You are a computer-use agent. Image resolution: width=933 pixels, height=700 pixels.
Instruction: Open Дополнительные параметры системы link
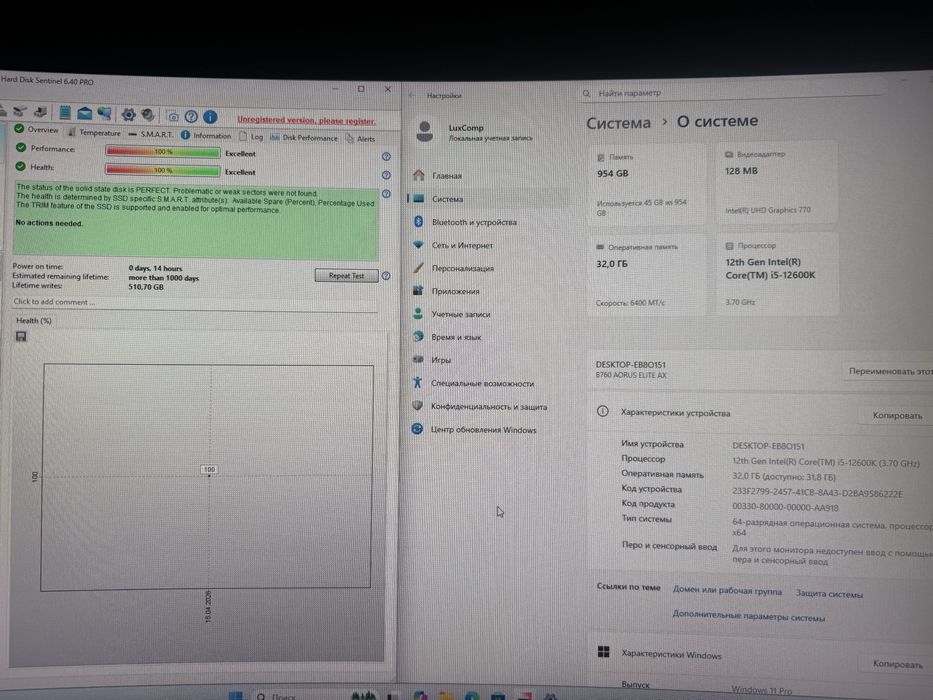[749, 617]
